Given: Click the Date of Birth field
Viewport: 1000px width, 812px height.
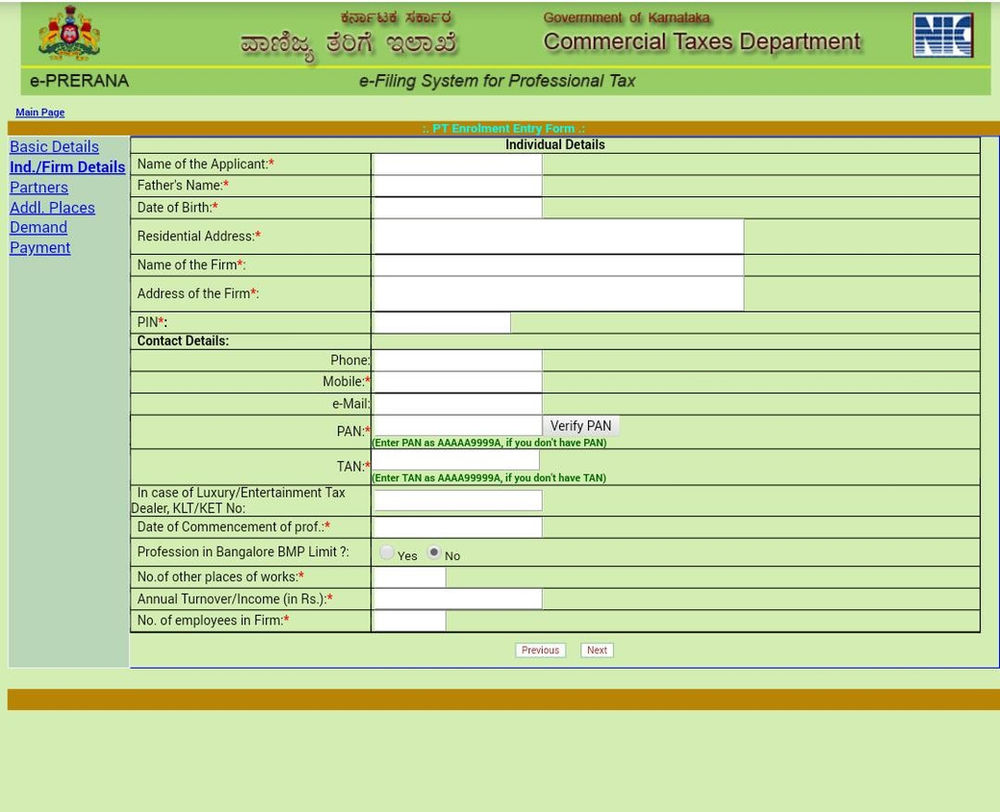Looking at the screenshot, I should [455, 207].
